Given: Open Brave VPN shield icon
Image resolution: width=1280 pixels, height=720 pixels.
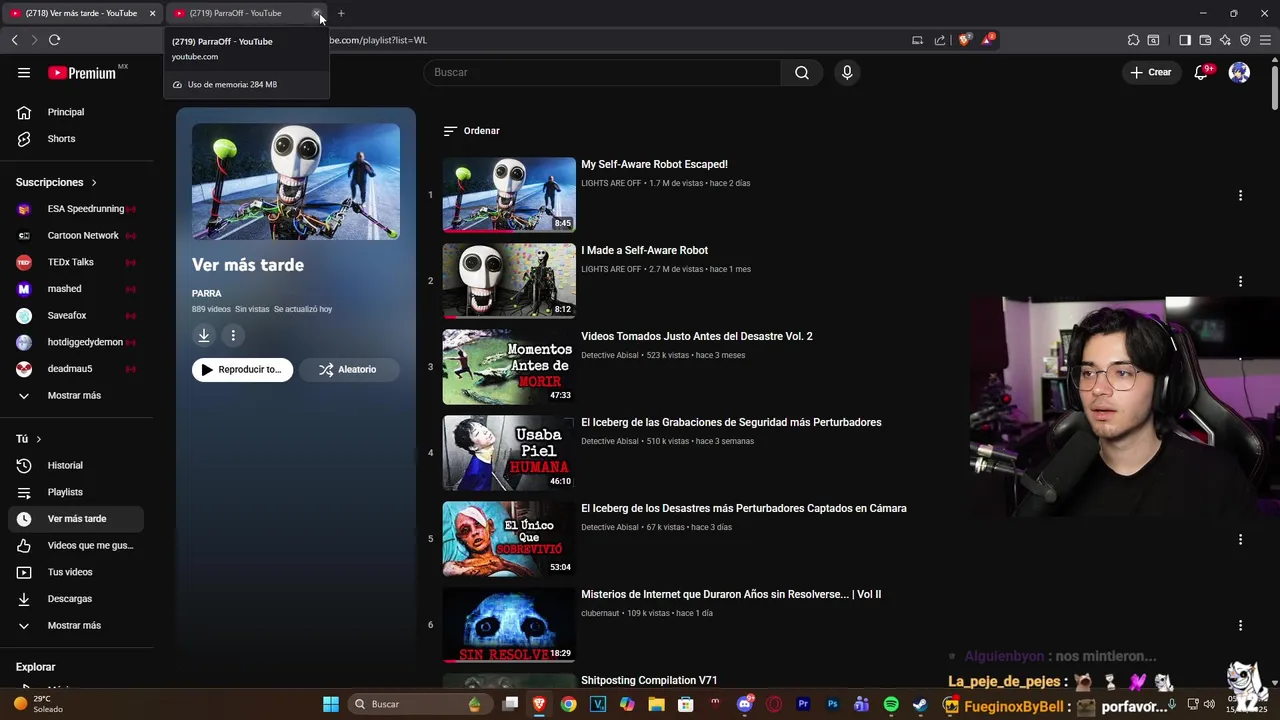Looking at the screenshot, I should click(1245, 40).
